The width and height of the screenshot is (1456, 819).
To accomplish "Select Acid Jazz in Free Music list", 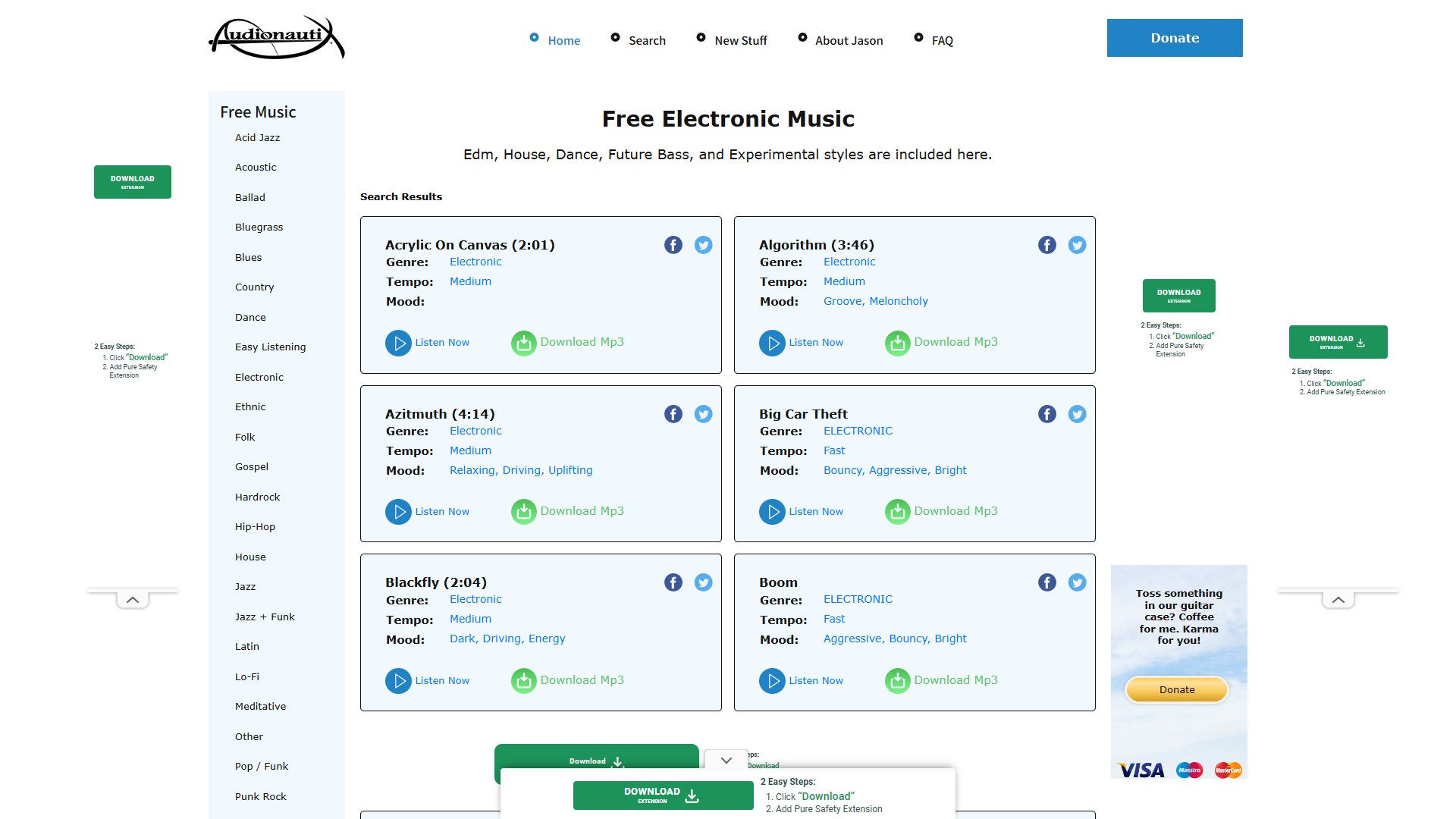I will point(258,137).
